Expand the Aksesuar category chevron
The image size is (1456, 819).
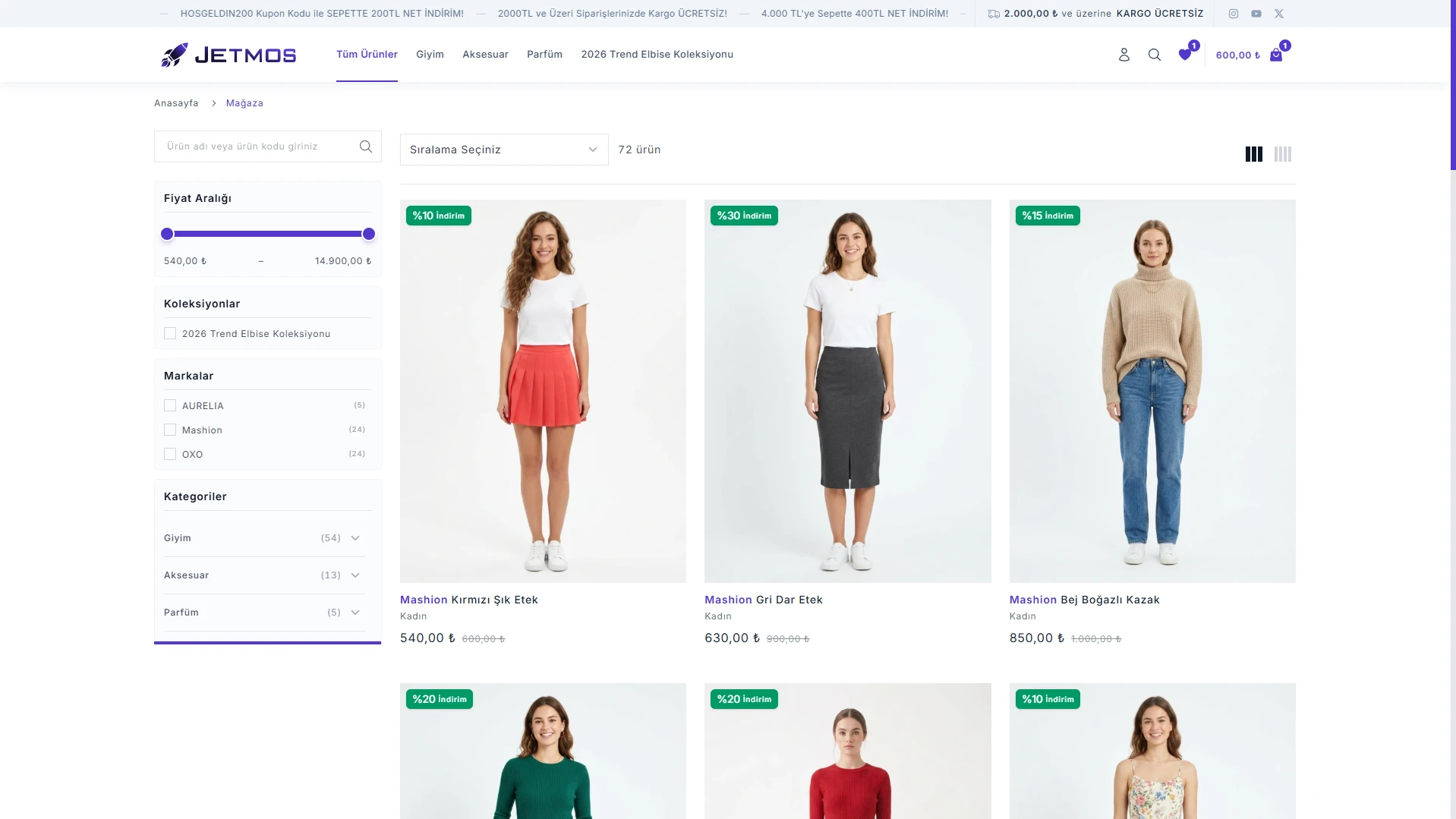click(x=355, y=575)
